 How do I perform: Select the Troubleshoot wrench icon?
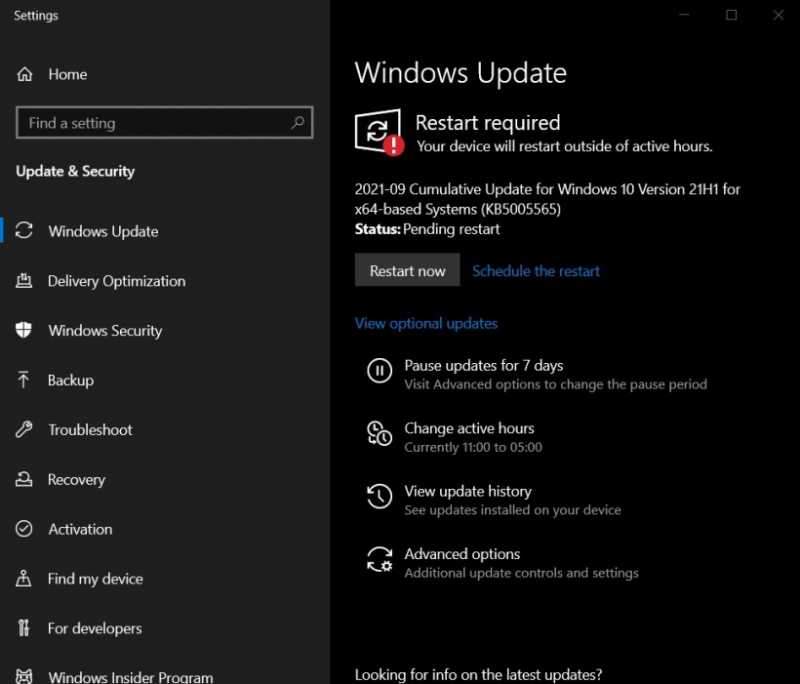(x=24, y=430)
